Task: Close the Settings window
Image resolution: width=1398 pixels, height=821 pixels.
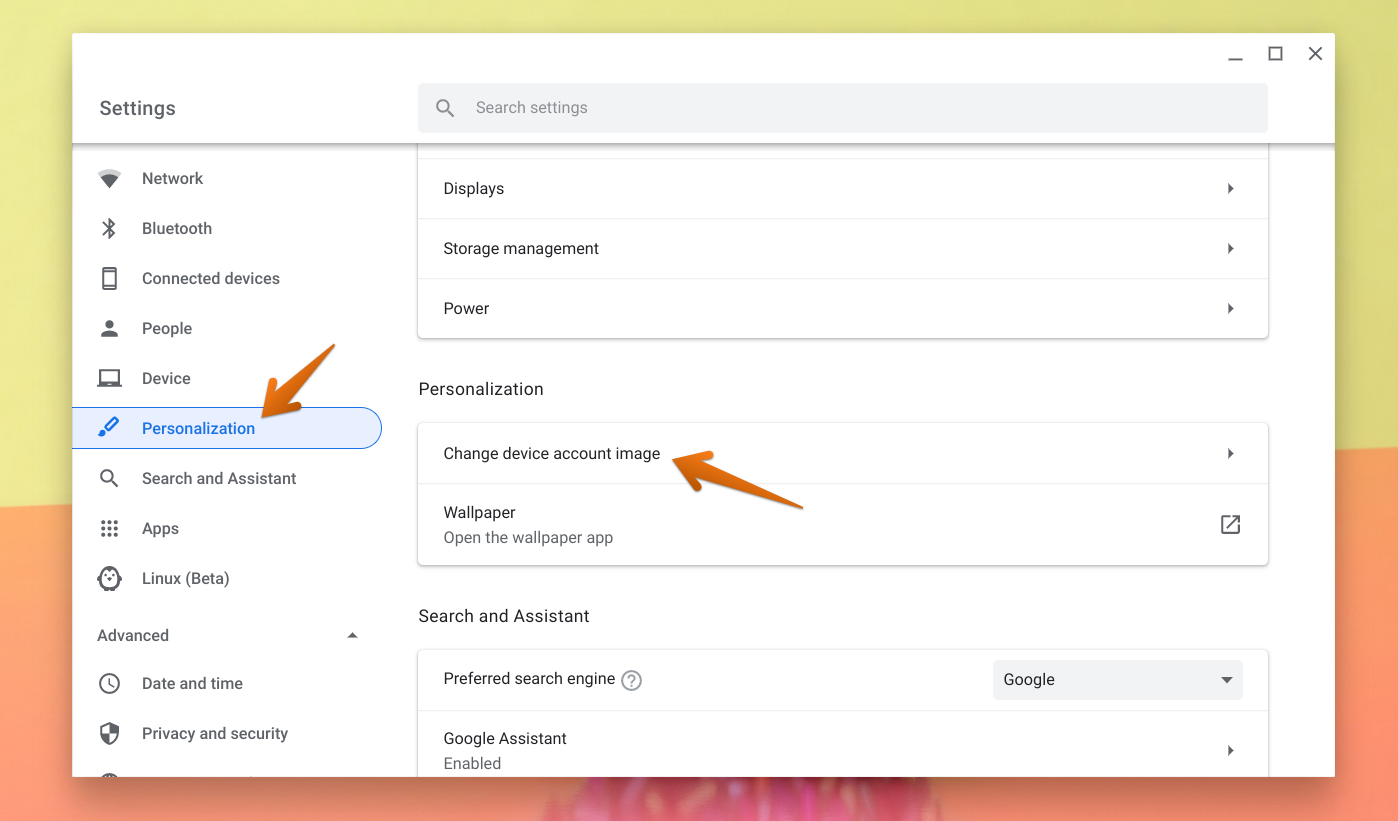Action: point(1315,54)
